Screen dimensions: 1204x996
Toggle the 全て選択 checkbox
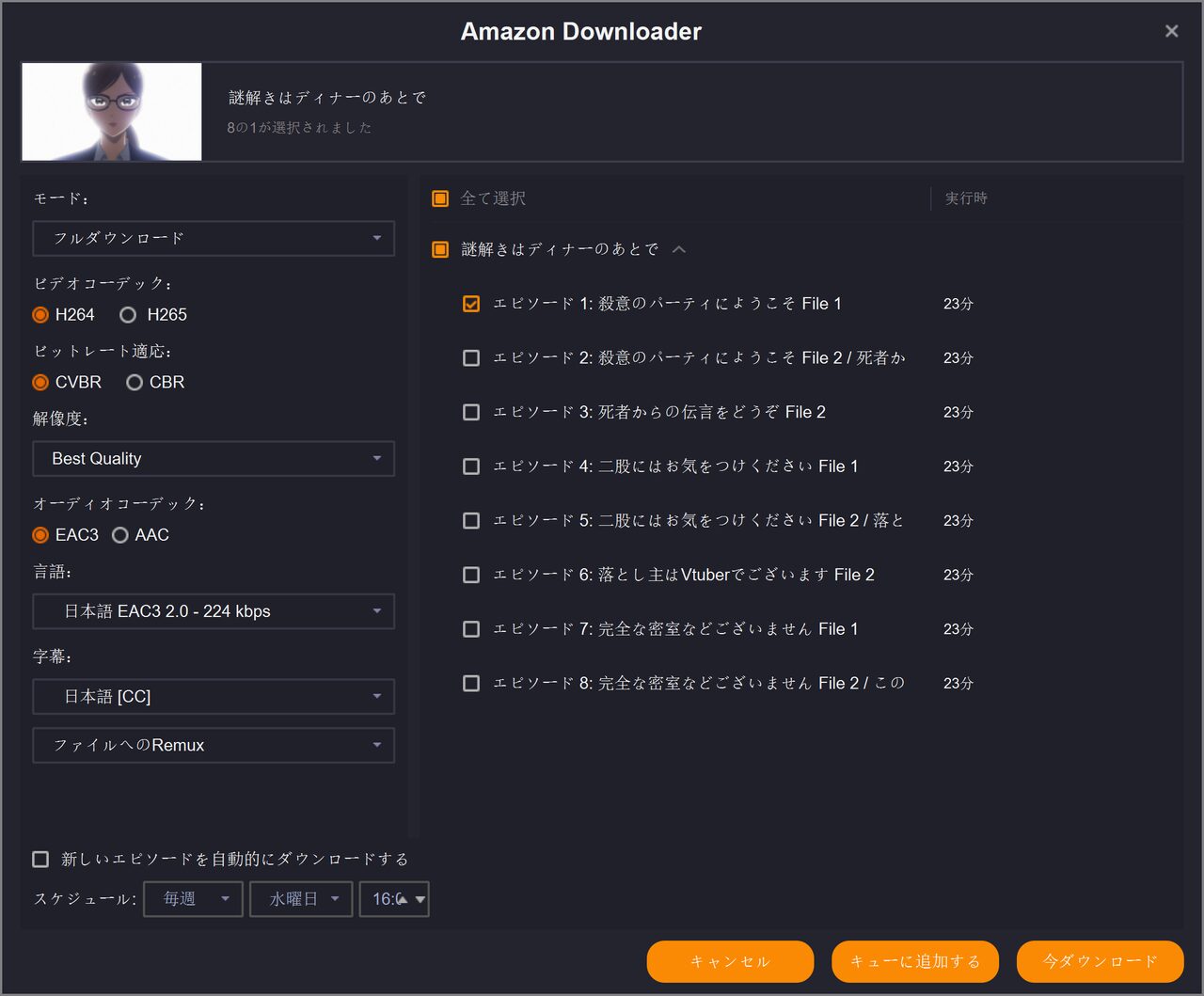click(440, 198)
